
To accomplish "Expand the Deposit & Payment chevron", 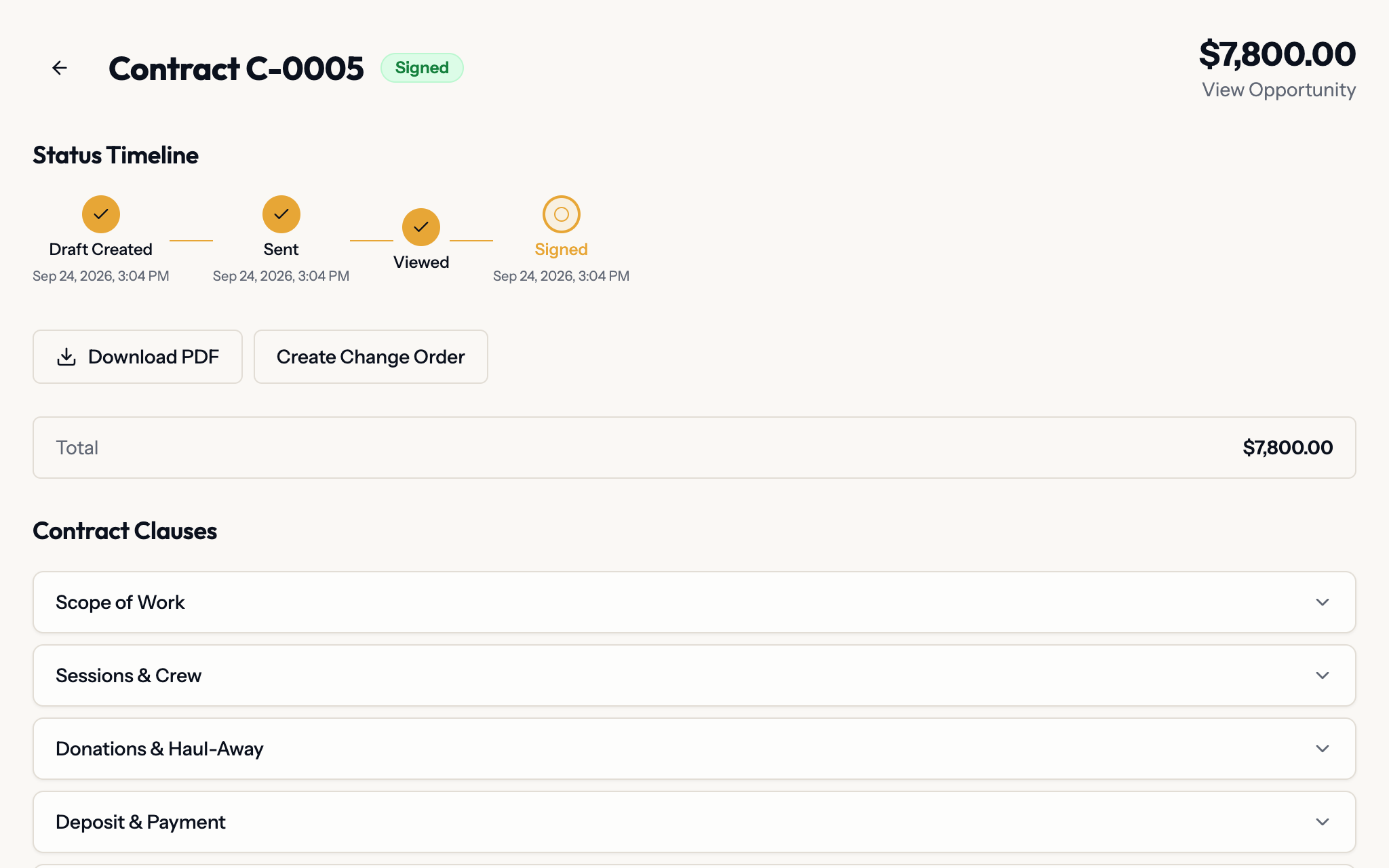I will tap(1323, 822).
